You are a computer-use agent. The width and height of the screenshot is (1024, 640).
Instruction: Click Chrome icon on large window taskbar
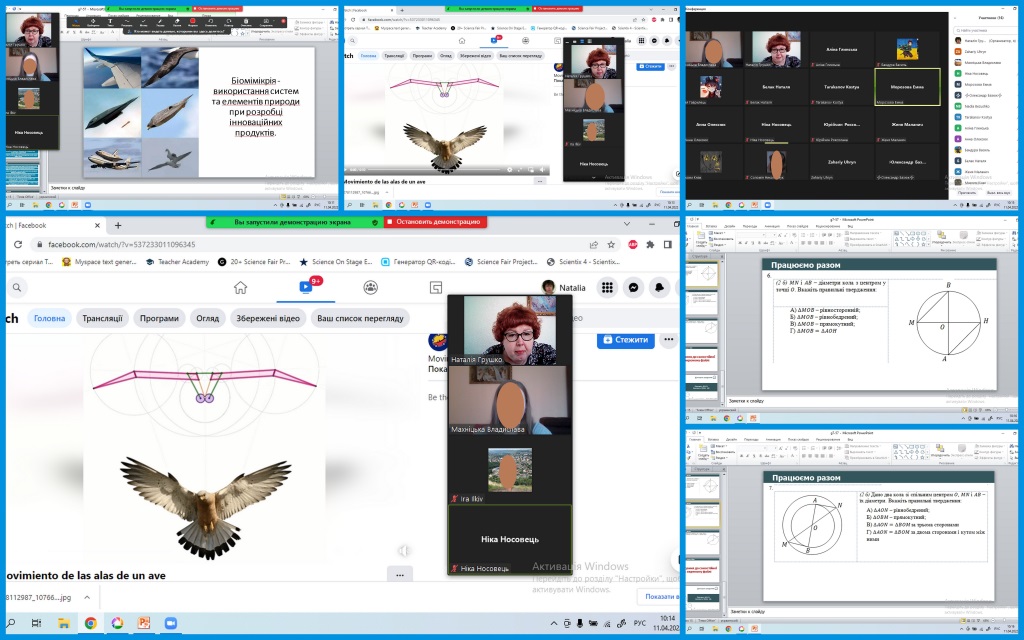(90, 623)
